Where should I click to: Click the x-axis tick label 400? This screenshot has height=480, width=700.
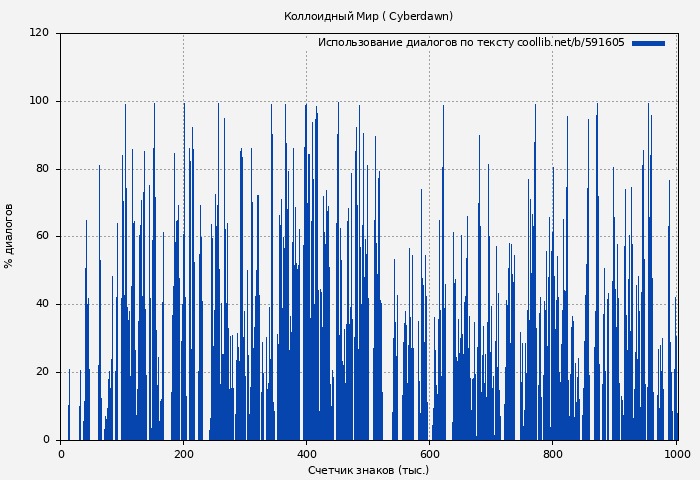307,454
